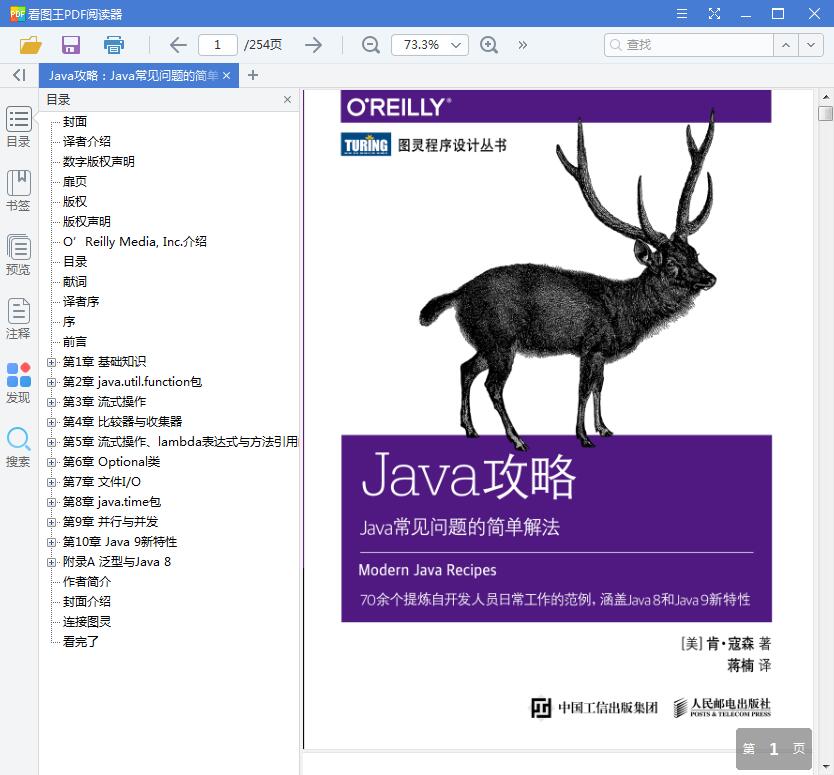The image size is (834, 775).
Task: Jump to 译者序 in the outline
Action: [81, 302]
